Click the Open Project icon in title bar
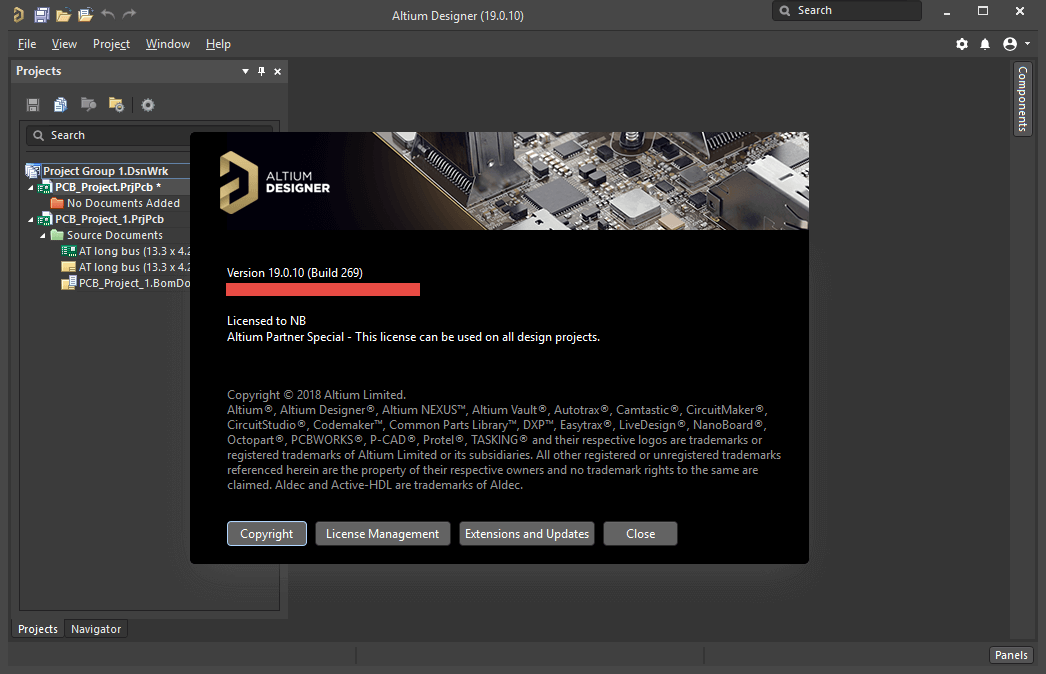The width and height of the screenshot is (1046, 674). pos(85,14)
